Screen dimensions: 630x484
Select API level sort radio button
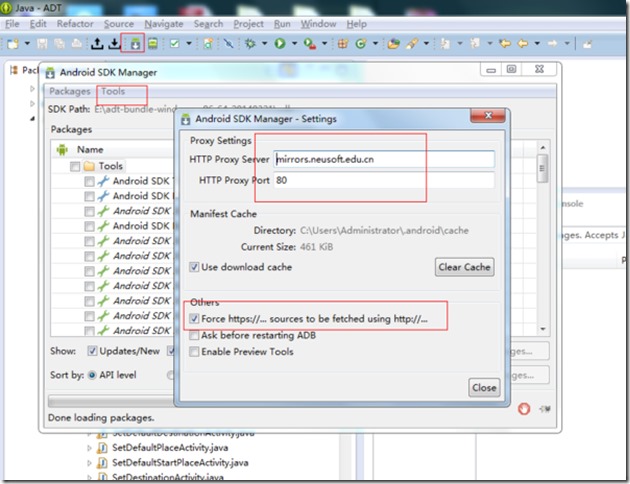(92, 375)
